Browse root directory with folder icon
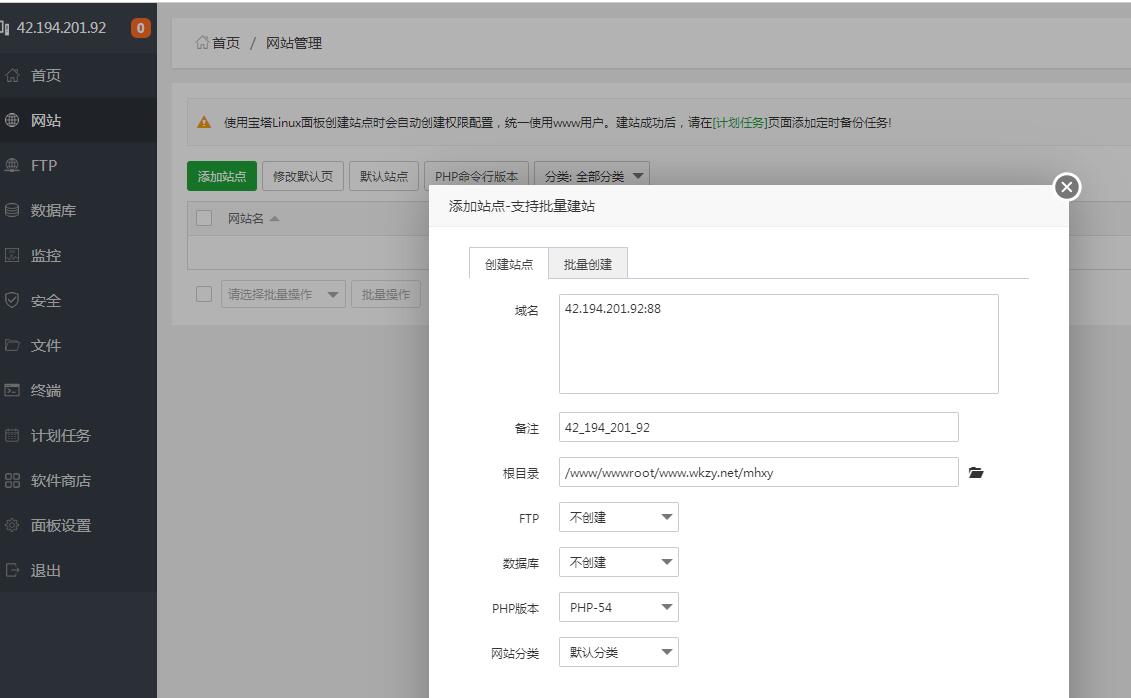 [x=976, y=473]
